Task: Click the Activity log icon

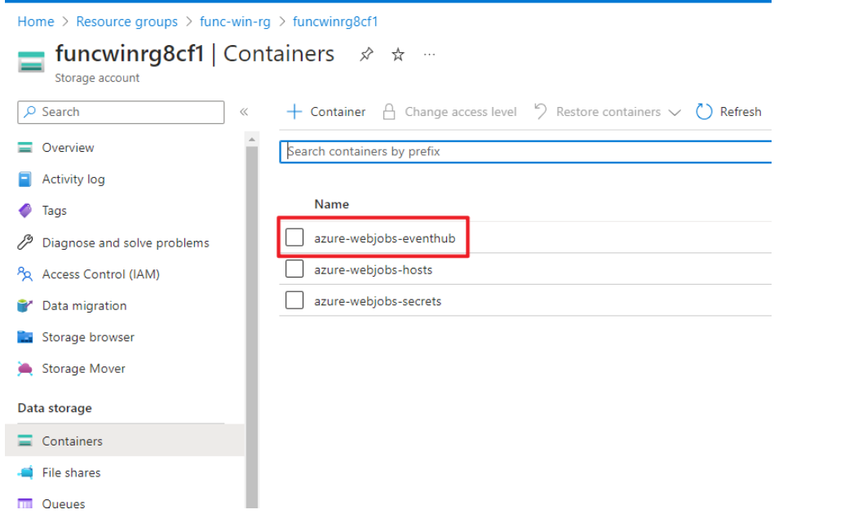Action: pos(25,179)
